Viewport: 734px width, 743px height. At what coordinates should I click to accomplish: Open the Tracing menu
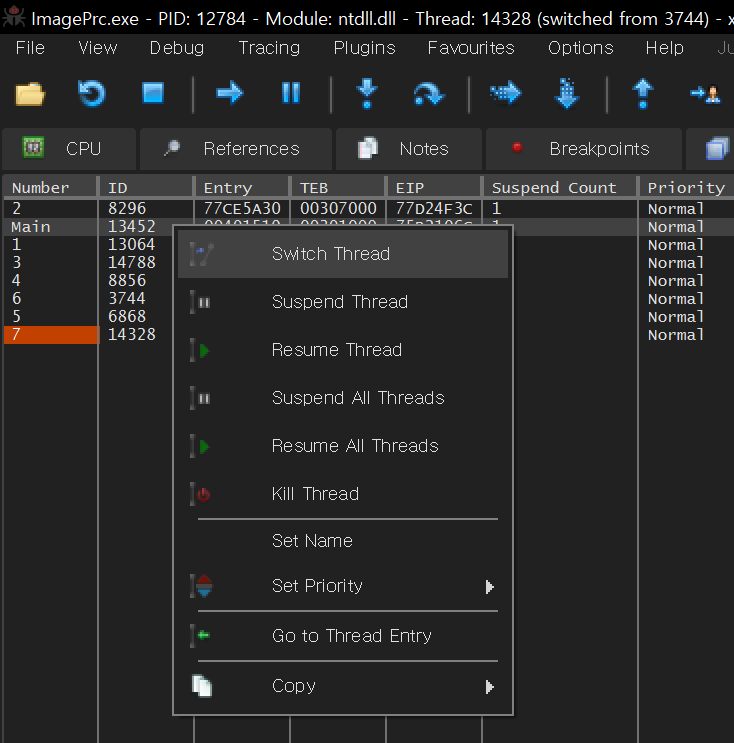(x=269, y=48)
